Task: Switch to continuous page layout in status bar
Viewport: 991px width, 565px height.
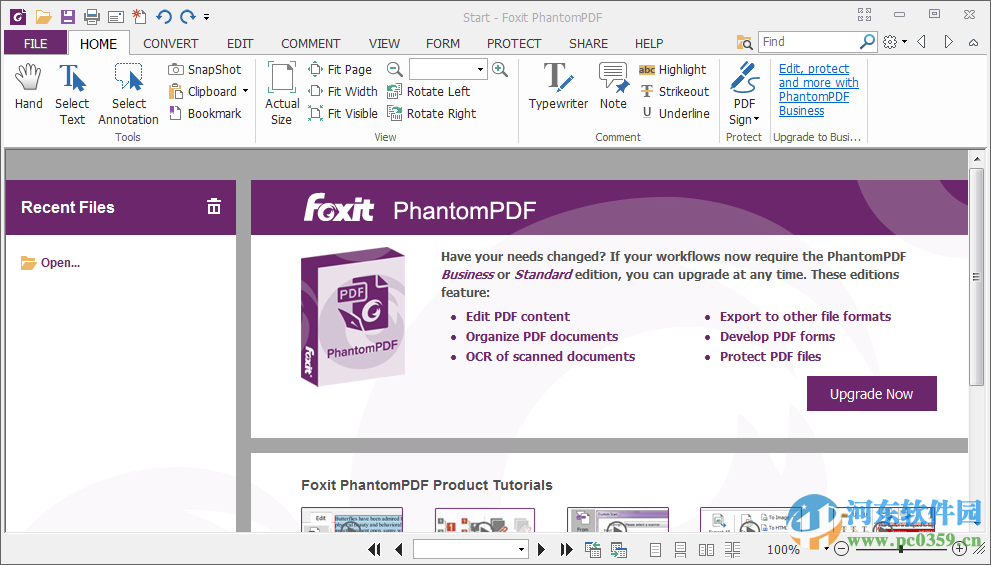Action: (x=681, y=550)
